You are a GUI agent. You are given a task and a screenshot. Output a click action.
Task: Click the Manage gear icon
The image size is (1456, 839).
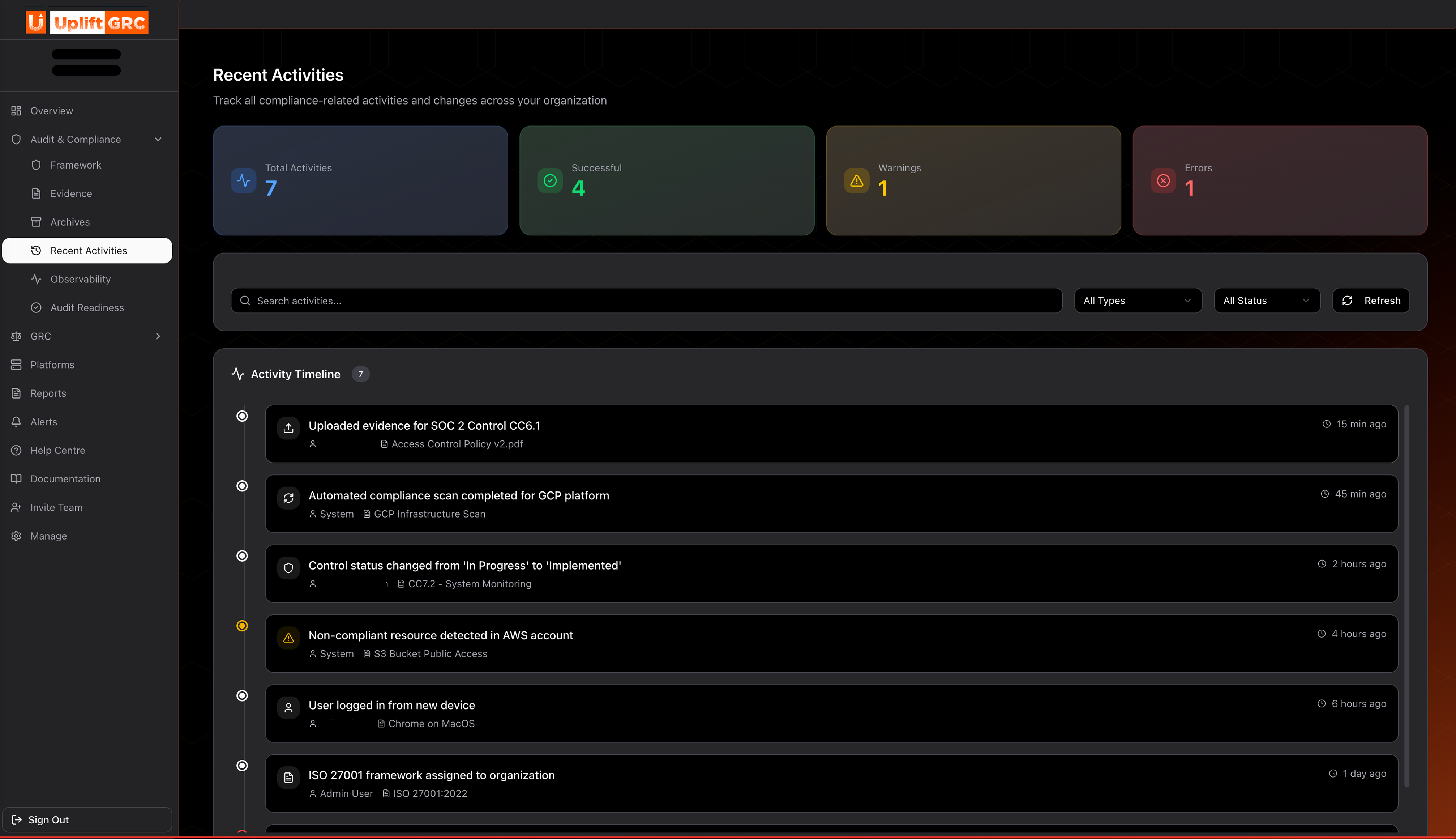[x=16, y=536]
